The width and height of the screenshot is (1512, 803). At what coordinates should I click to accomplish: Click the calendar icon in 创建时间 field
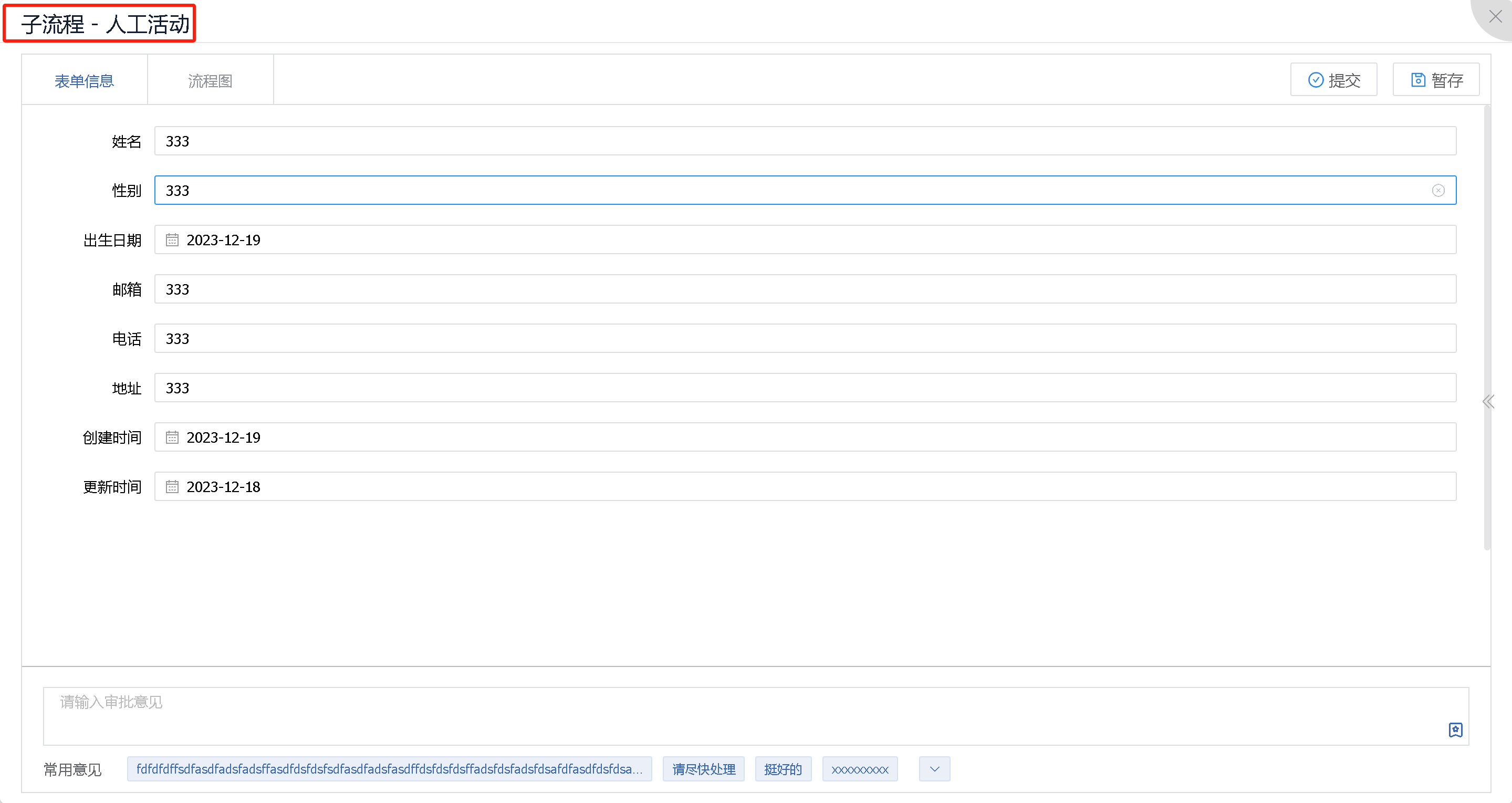coord(172,437)
